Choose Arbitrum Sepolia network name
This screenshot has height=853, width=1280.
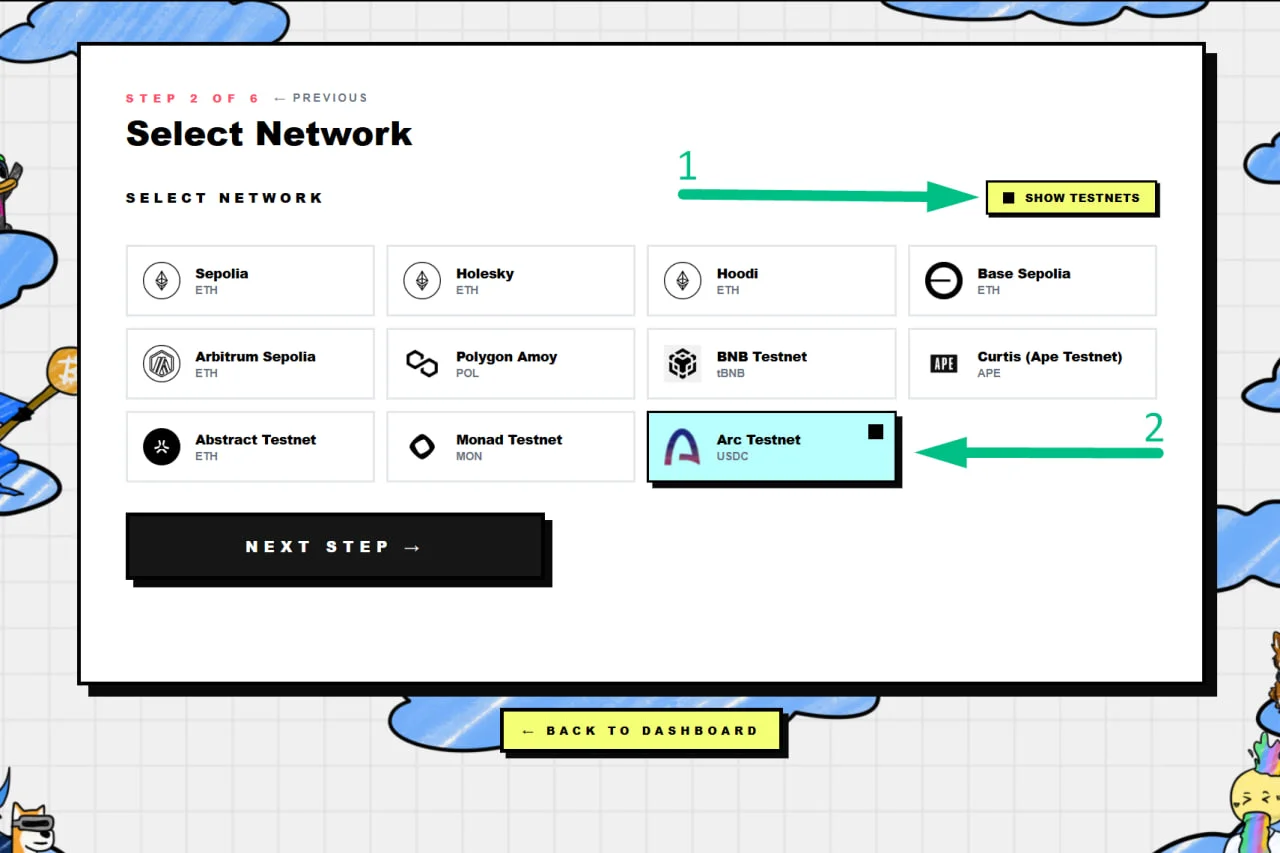(x=255, y=356)
